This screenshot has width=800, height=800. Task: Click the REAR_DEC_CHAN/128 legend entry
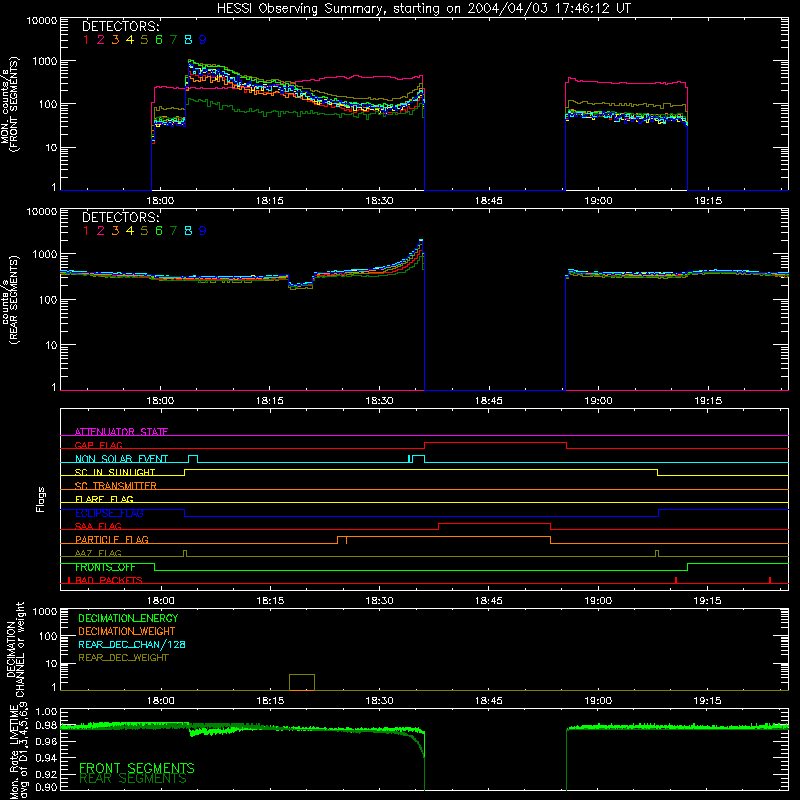point(132,644)
